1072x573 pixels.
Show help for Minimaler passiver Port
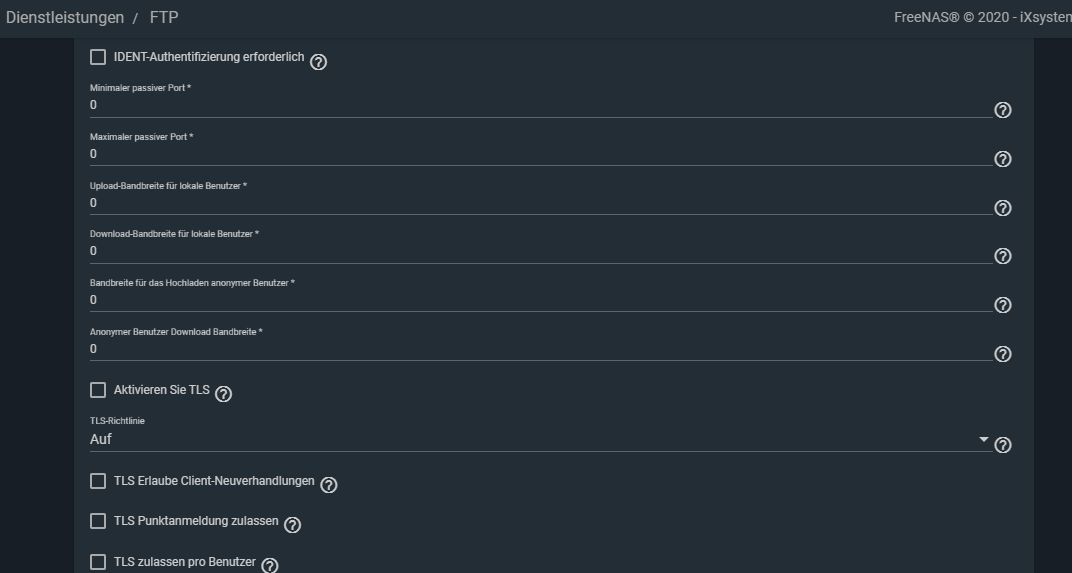1002,110
